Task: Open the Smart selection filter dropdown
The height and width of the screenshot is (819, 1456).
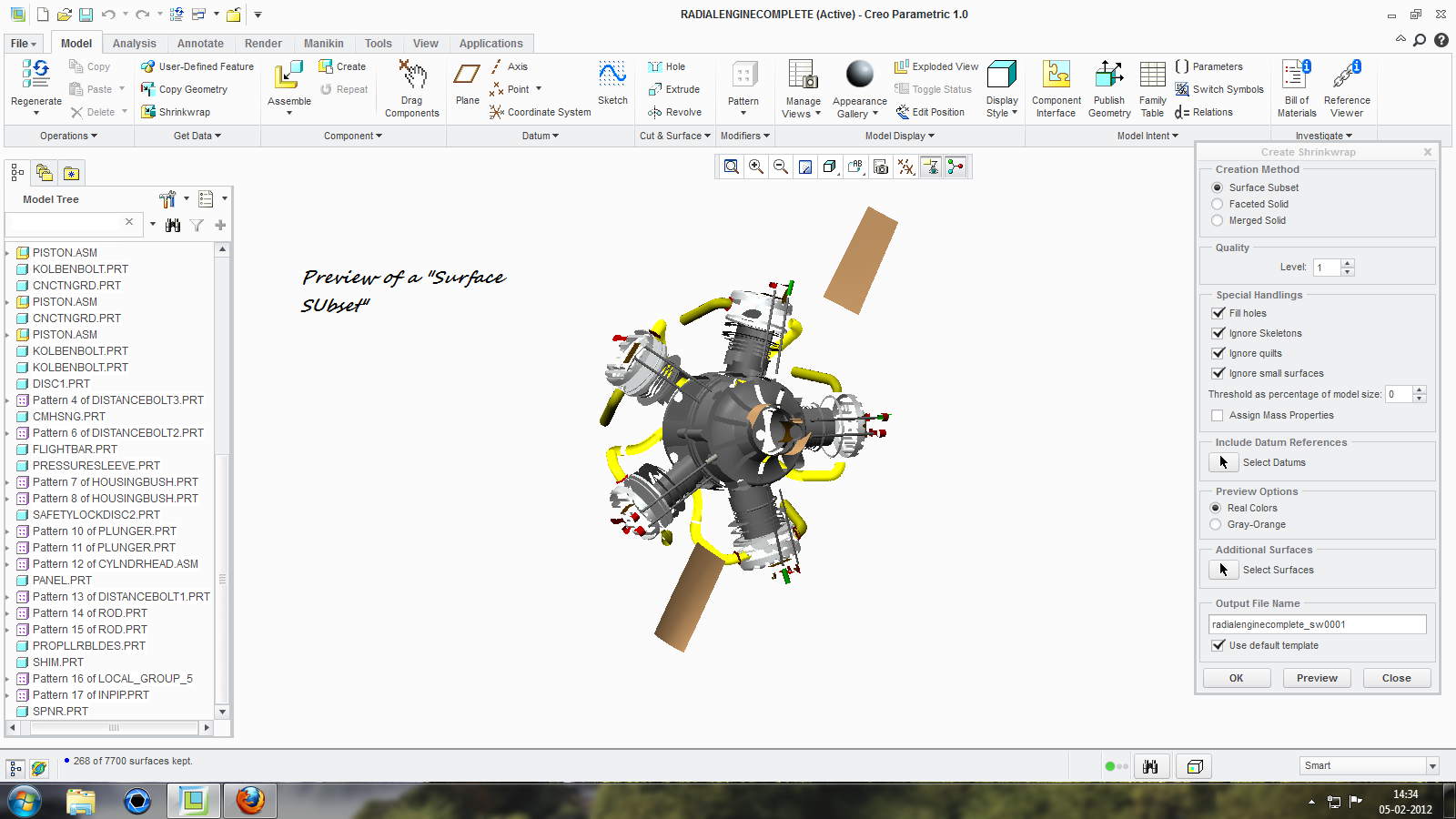Action: click(1432, 766)
